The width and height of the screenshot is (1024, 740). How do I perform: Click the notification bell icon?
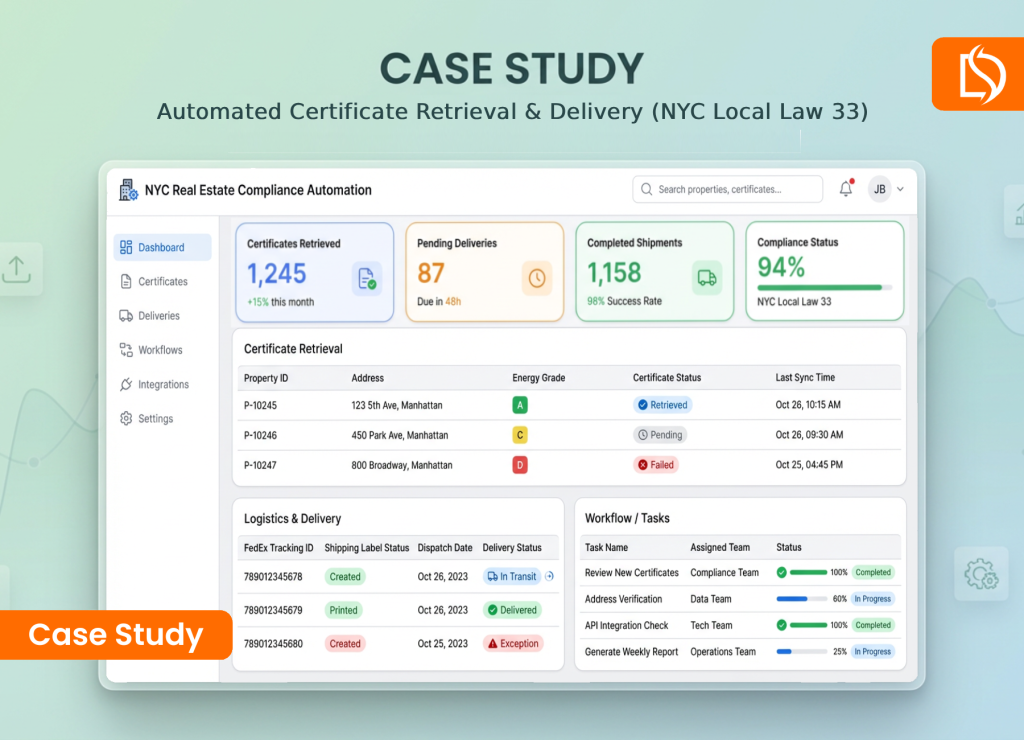(x=846, y=189)
